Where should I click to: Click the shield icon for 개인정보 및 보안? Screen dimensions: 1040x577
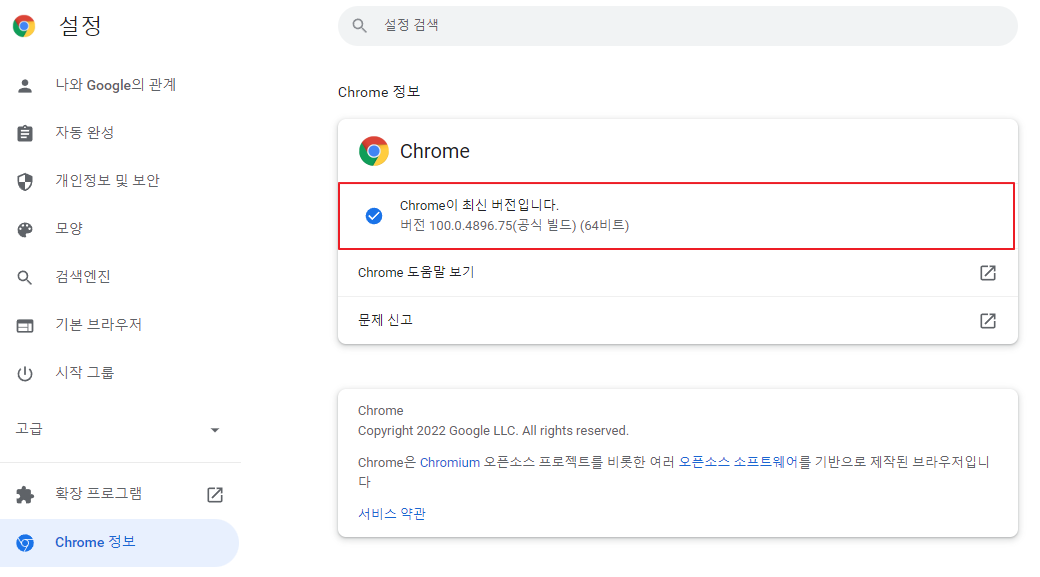pyautogui.click(x=25, y=181)
